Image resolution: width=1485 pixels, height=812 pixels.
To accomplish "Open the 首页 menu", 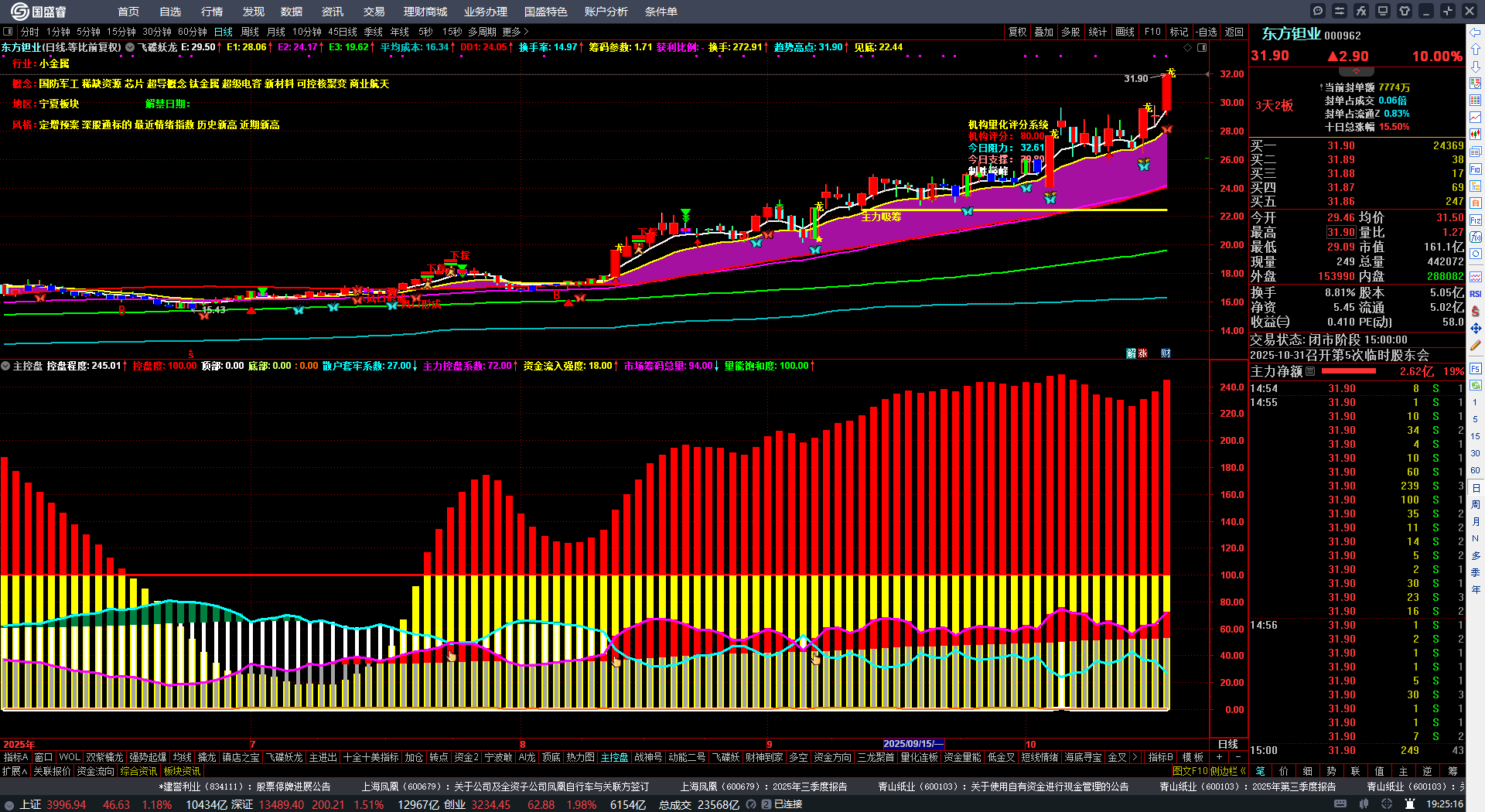I will [128, 12].
